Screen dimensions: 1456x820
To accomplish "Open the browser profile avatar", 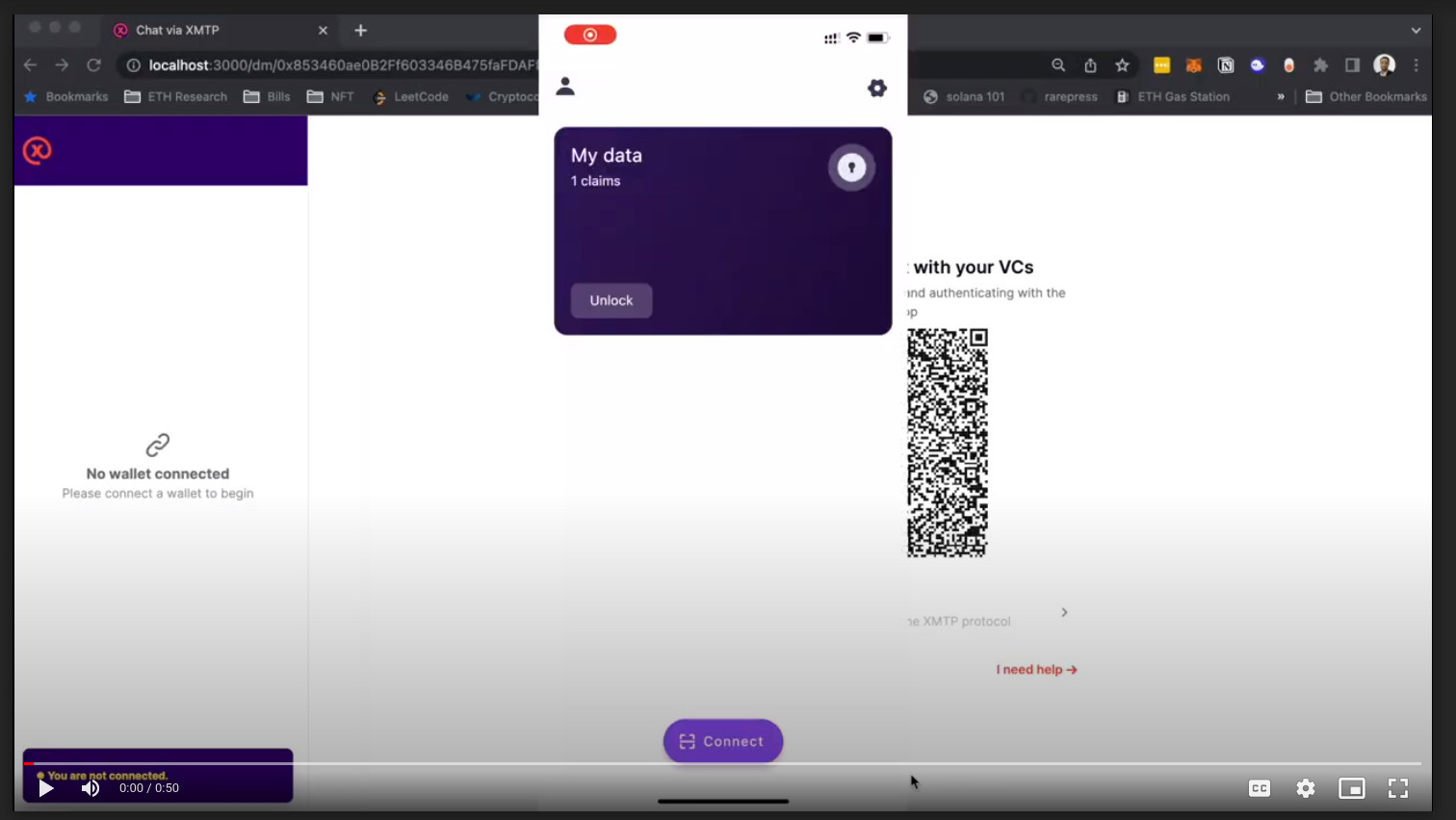I will (x=1385, y=65).
